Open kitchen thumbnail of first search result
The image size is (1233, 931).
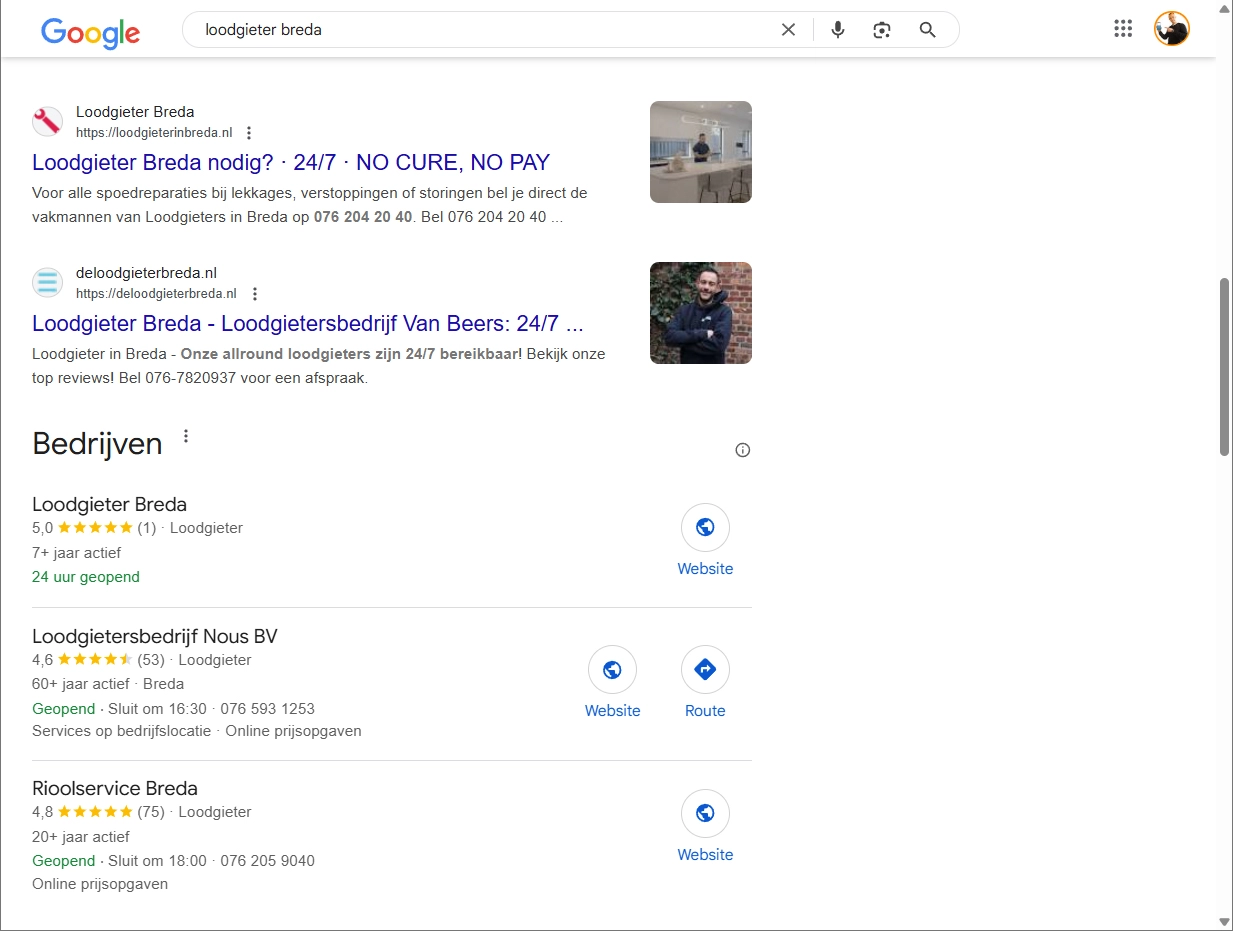click(701, 152)
